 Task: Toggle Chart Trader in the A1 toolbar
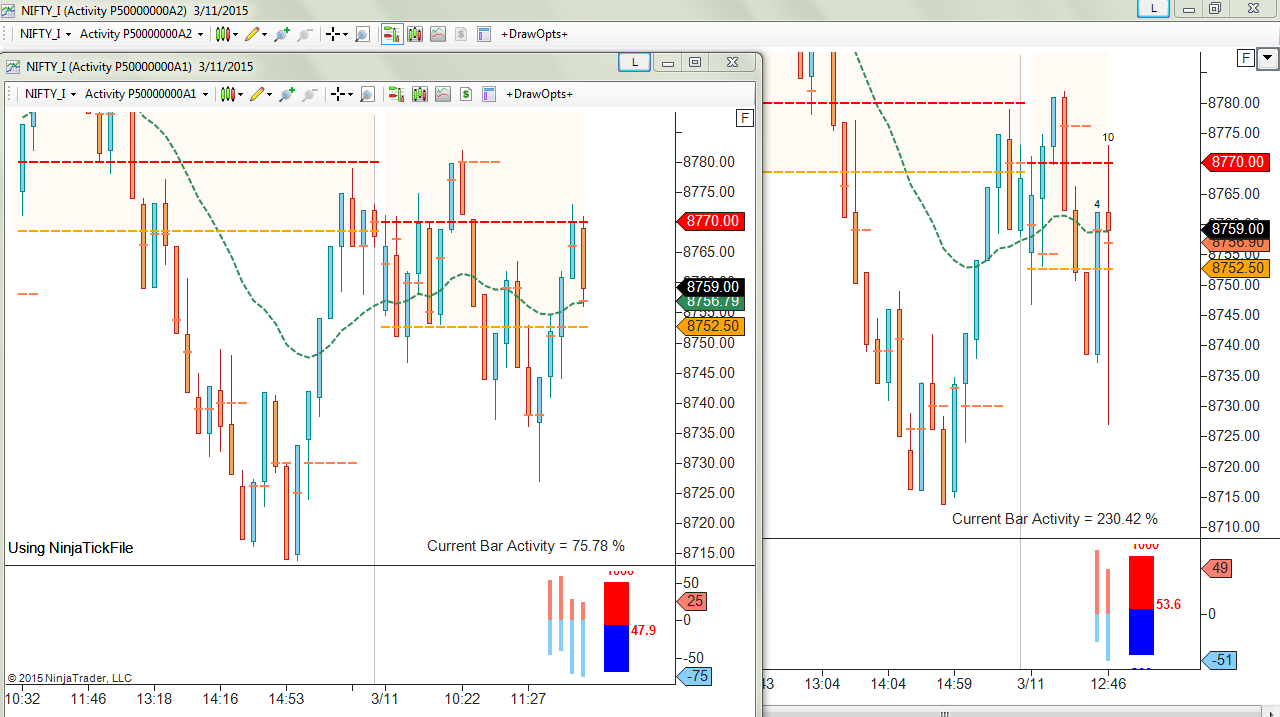tap(396, 94)
